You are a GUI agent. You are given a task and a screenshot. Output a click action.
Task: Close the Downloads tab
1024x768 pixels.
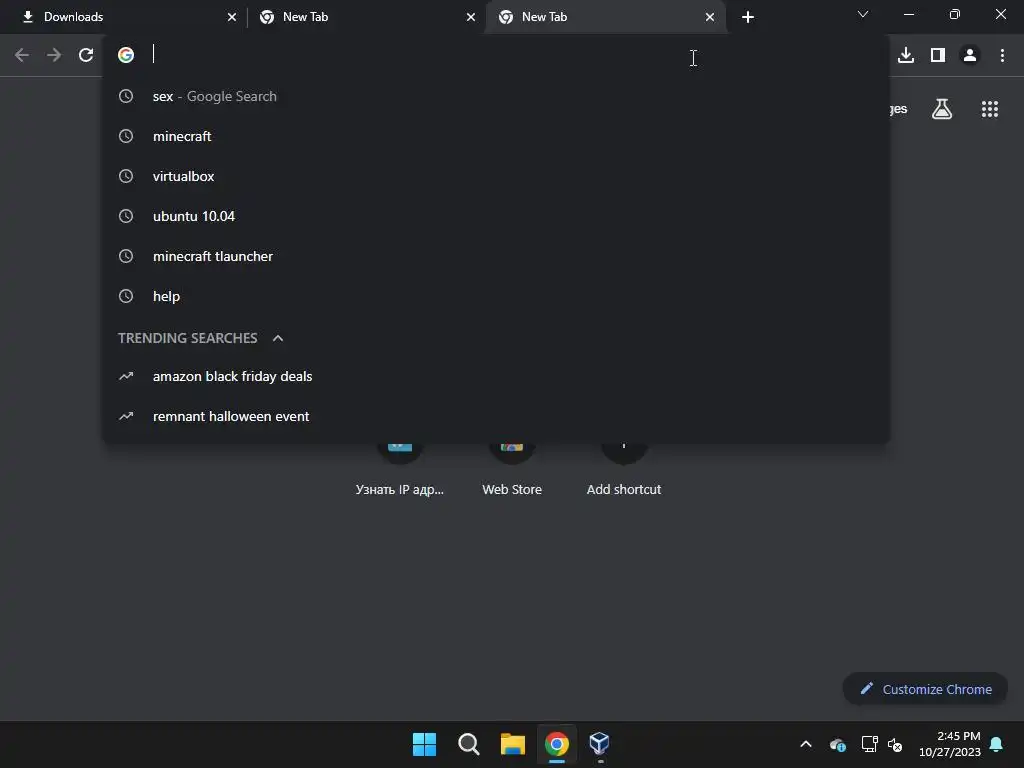tap(232, 17)
